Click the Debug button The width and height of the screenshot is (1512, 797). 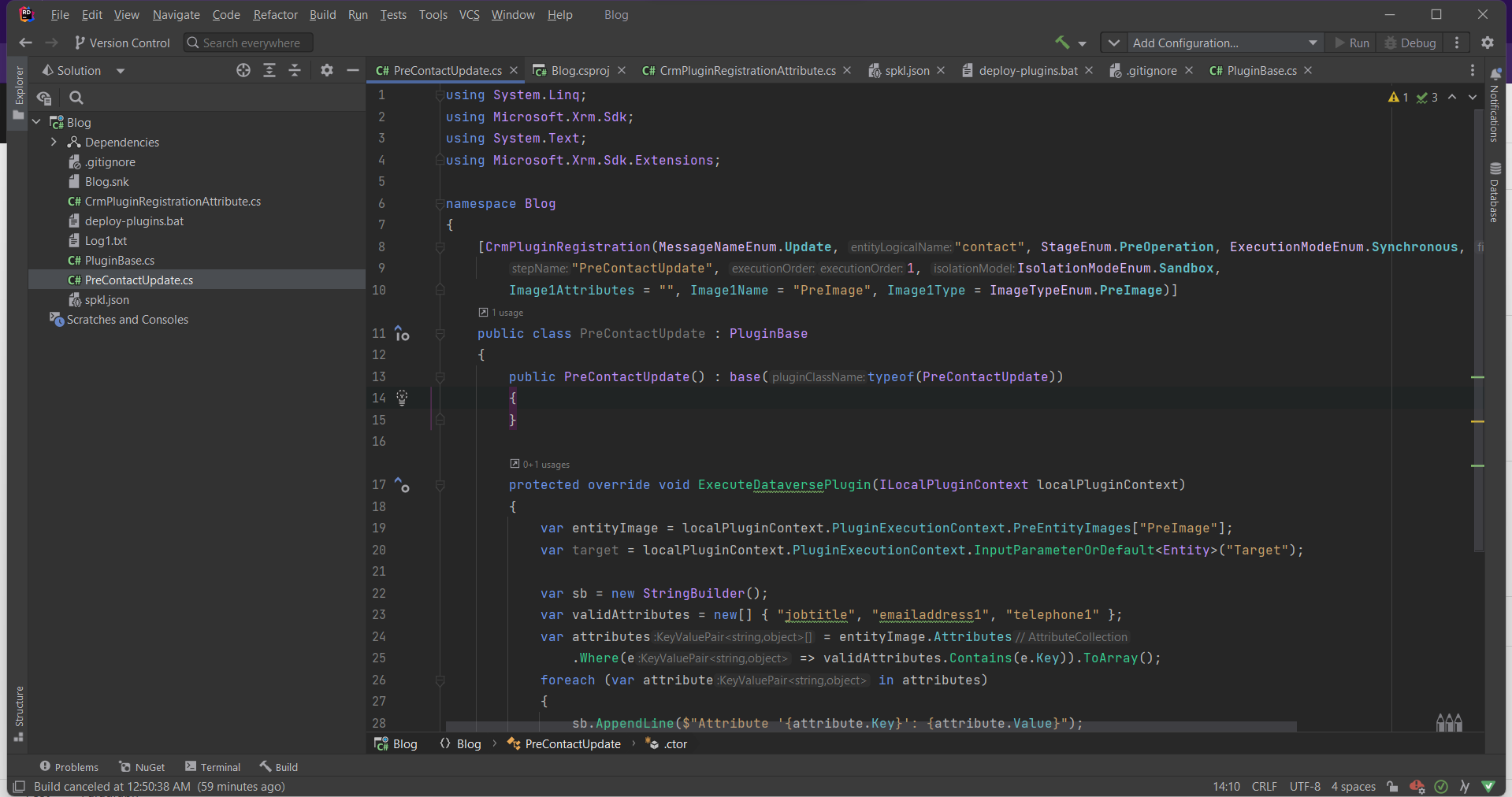pyautogui.click(x=1410, y=43)
